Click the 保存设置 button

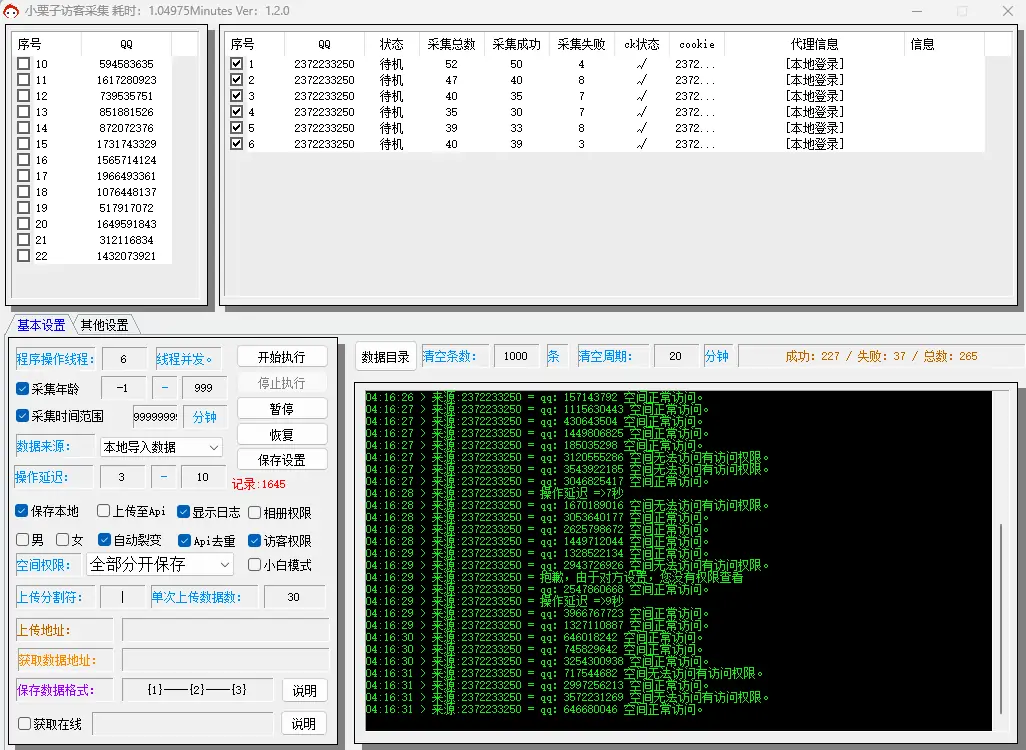click(x=282, y=460)
